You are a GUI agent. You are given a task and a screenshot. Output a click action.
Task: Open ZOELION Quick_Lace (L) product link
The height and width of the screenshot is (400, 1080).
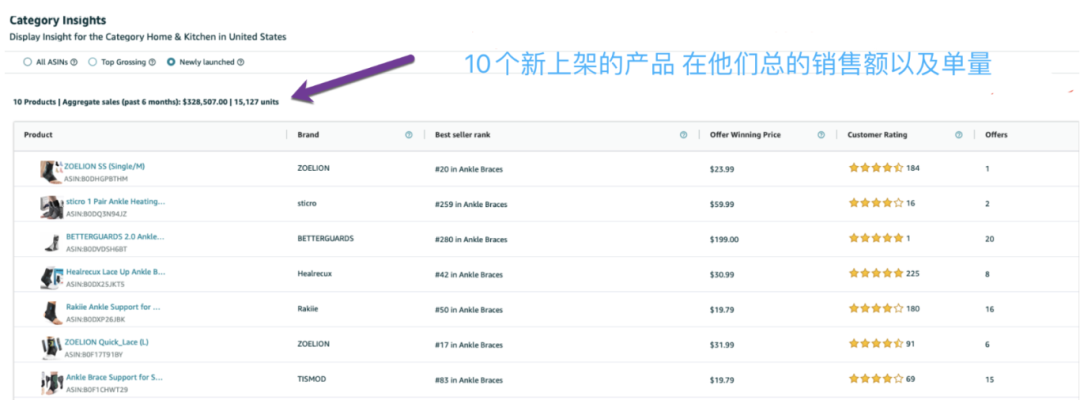point(105,341)
